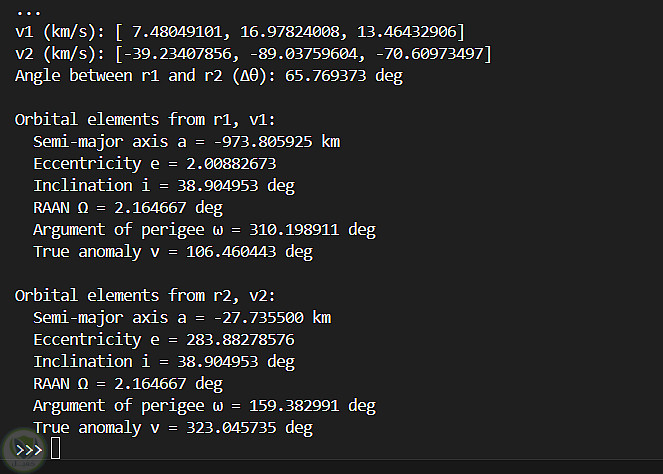Click the true anomaly 106.460443 deg line
This screenshot has width=663, height=474.
172,252
